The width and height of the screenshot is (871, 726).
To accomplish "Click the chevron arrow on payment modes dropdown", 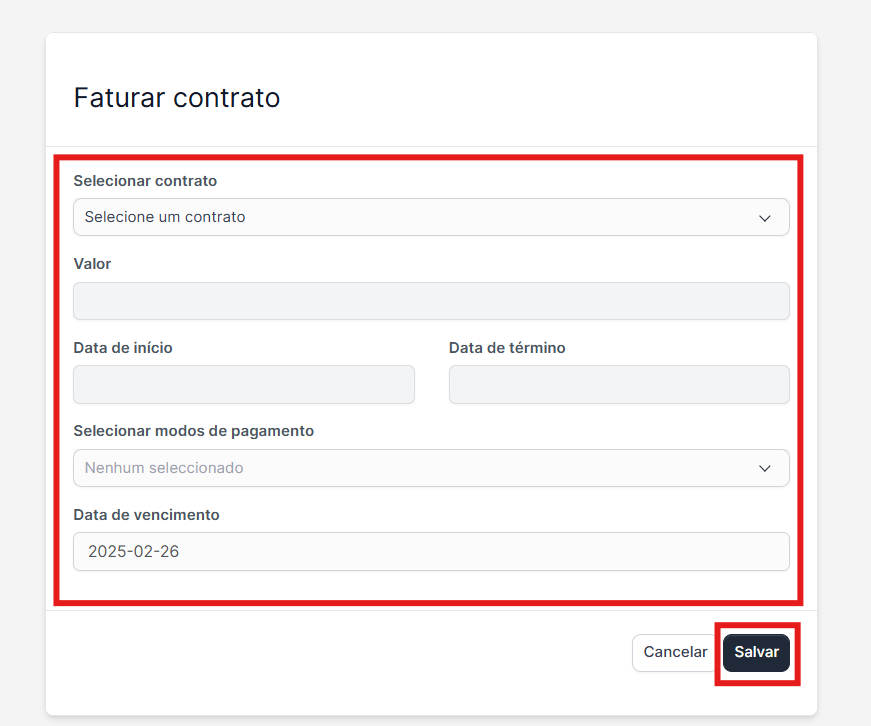I will 765,468.
